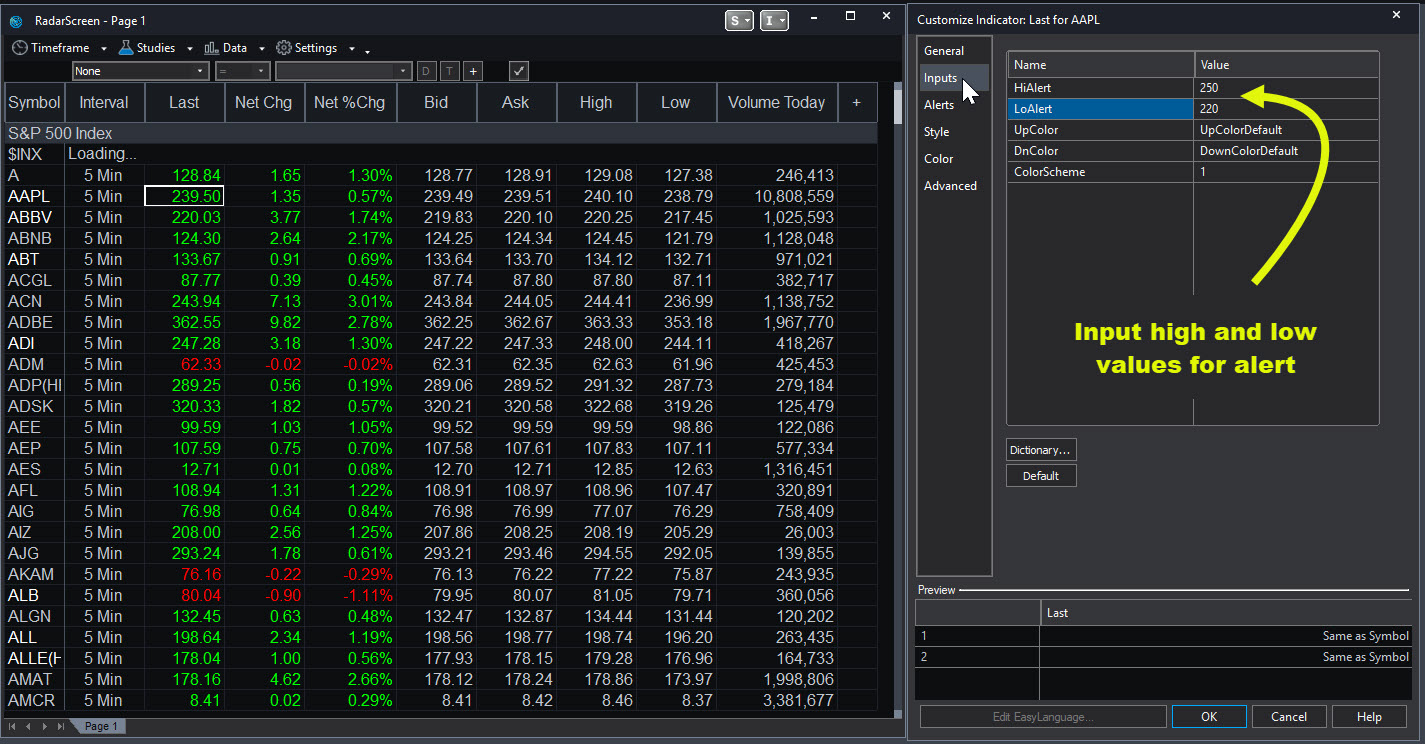1425x744 pixels.
Task: Jump to the last page arrow
Action: click(61, 726)
